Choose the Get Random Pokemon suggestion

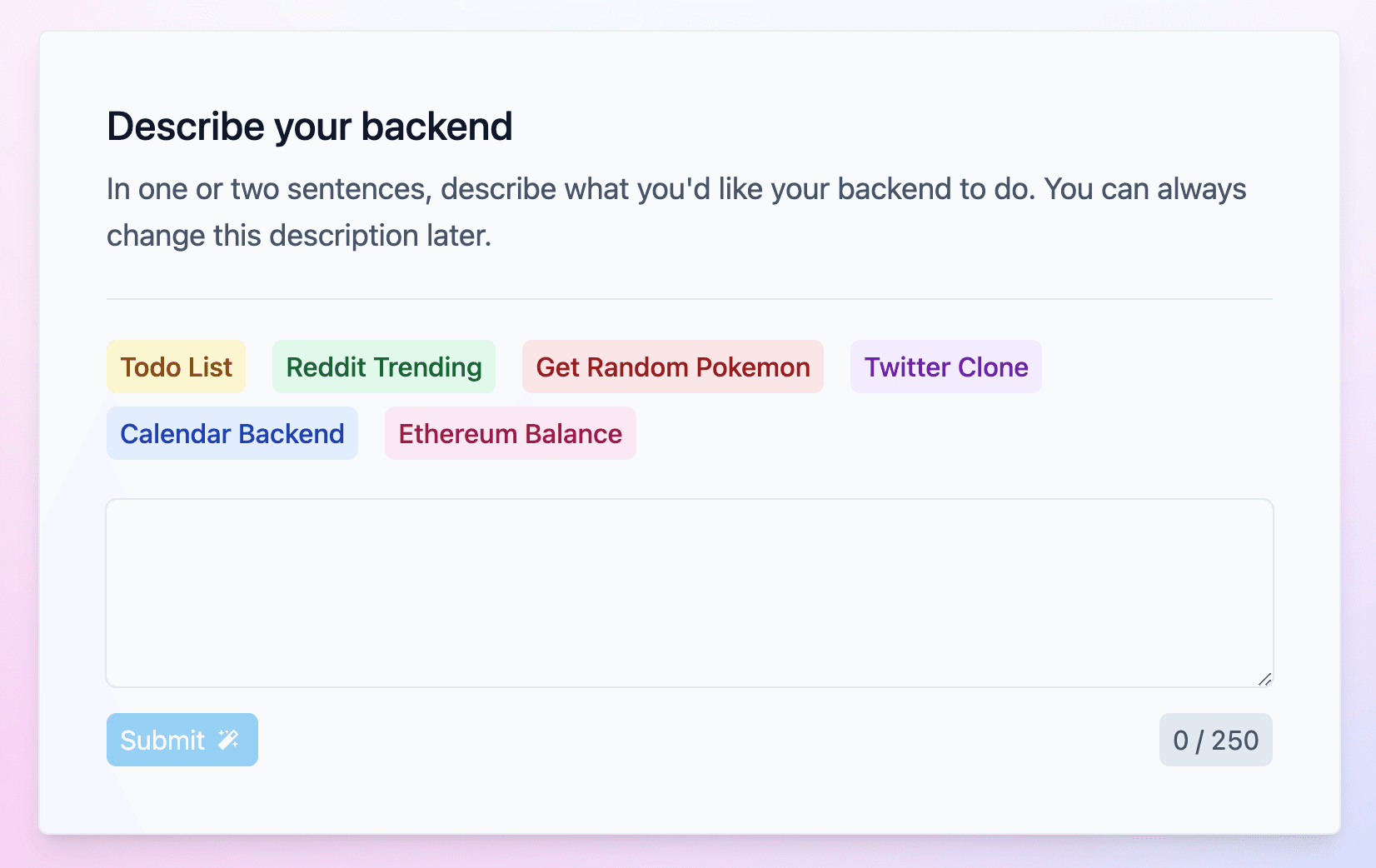click(672, 367)
